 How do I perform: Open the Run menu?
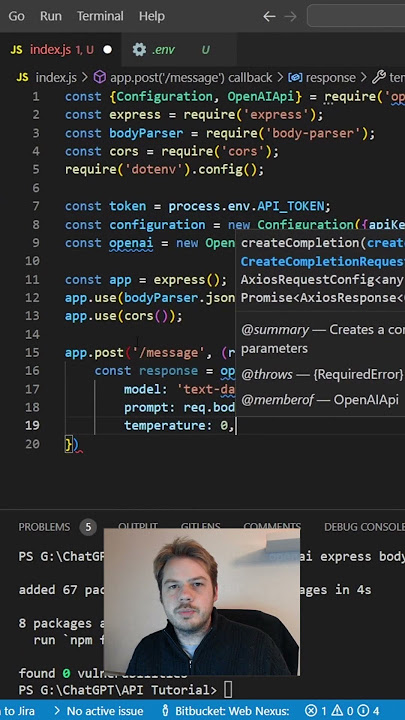pyautogui.click(x=51, y=16)
